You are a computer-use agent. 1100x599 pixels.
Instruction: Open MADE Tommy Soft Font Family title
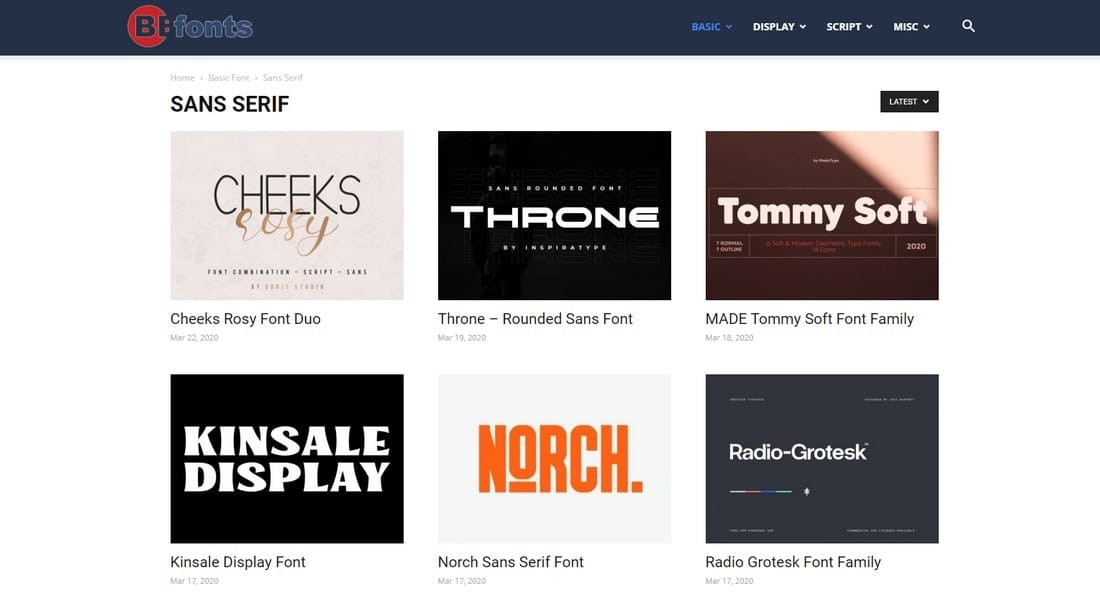point(810,319)
